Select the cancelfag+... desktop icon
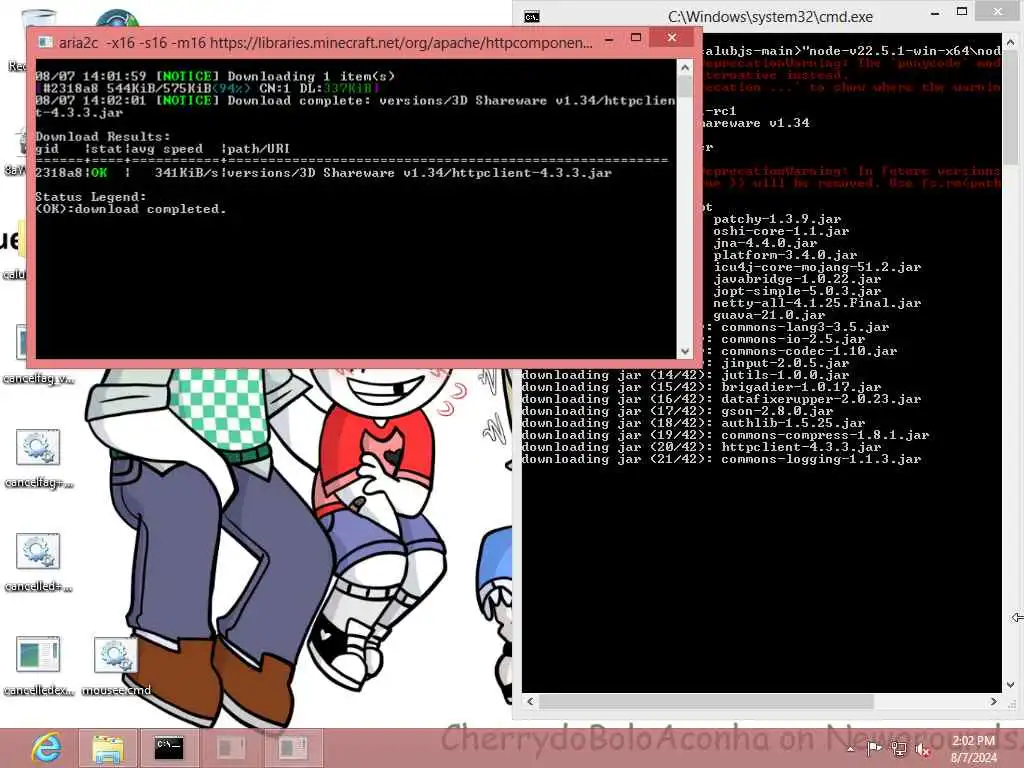1024x768 pixels. point(39,459)
